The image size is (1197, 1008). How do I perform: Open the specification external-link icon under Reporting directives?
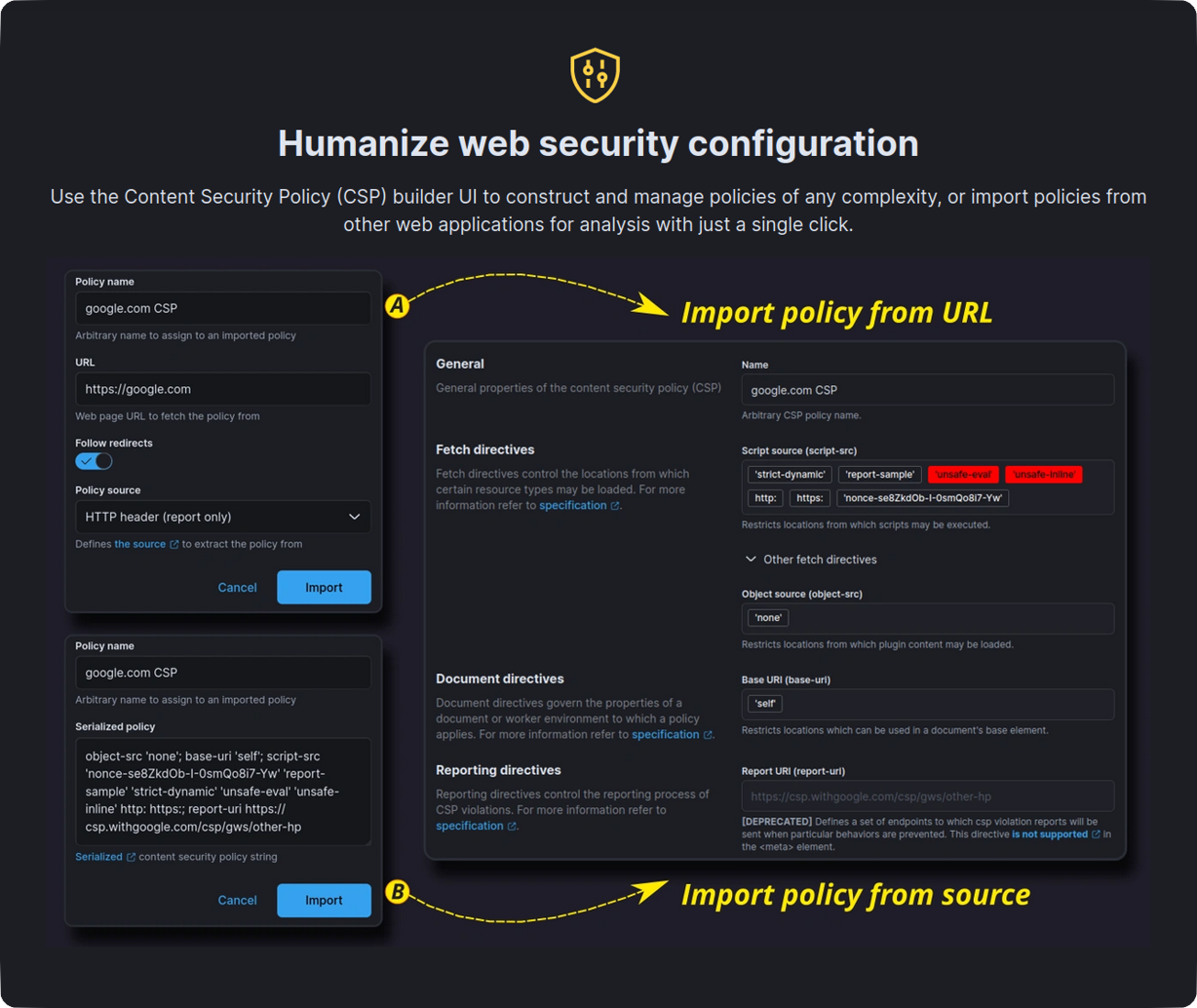point(512,826)
